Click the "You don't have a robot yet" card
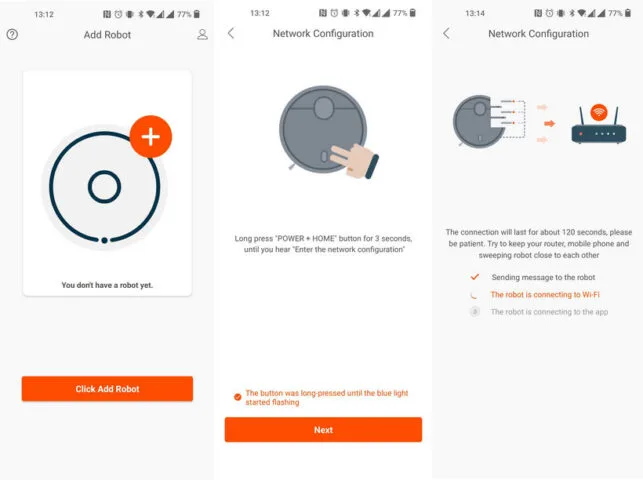This screenshot has width=643, height=480. click(107, 183)
